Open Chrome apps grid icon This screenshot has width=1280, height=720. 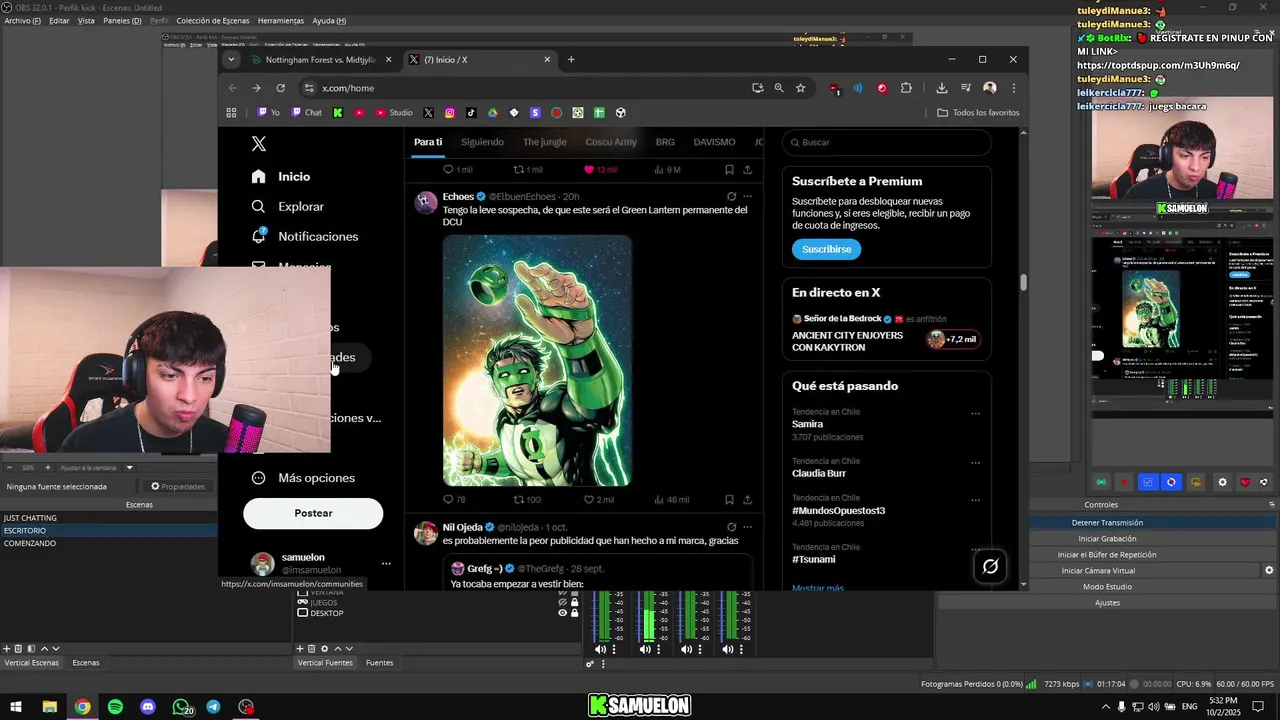click(231, 113)
